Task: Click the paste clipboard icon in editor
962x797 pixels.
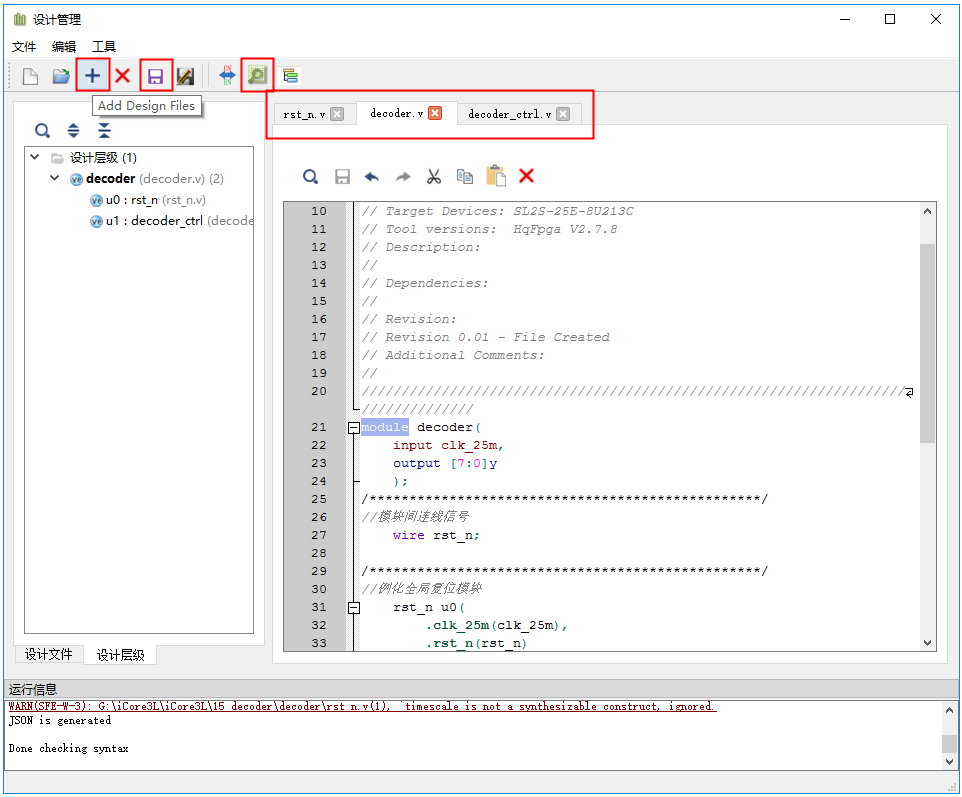Action: (495, 177)
